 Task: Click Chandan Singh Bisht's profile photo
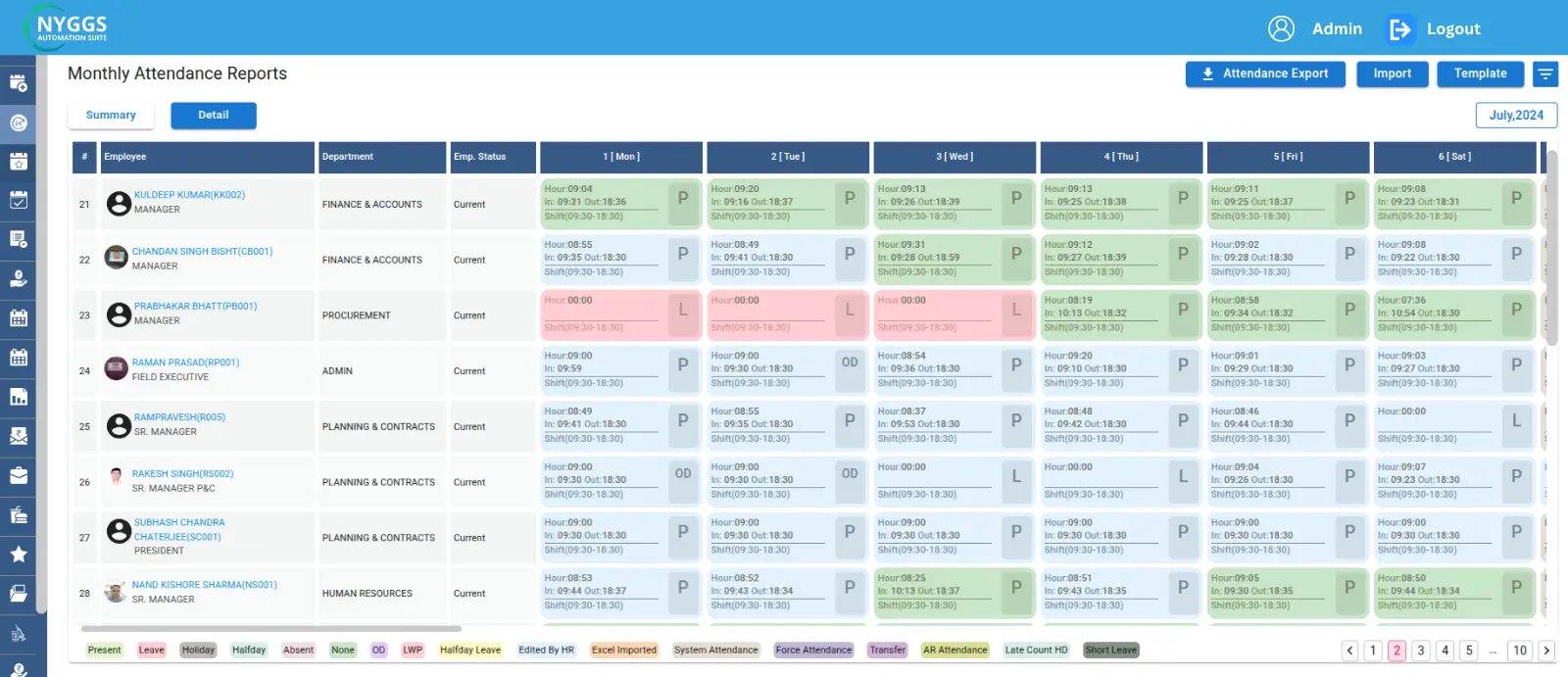coord(117,258)
